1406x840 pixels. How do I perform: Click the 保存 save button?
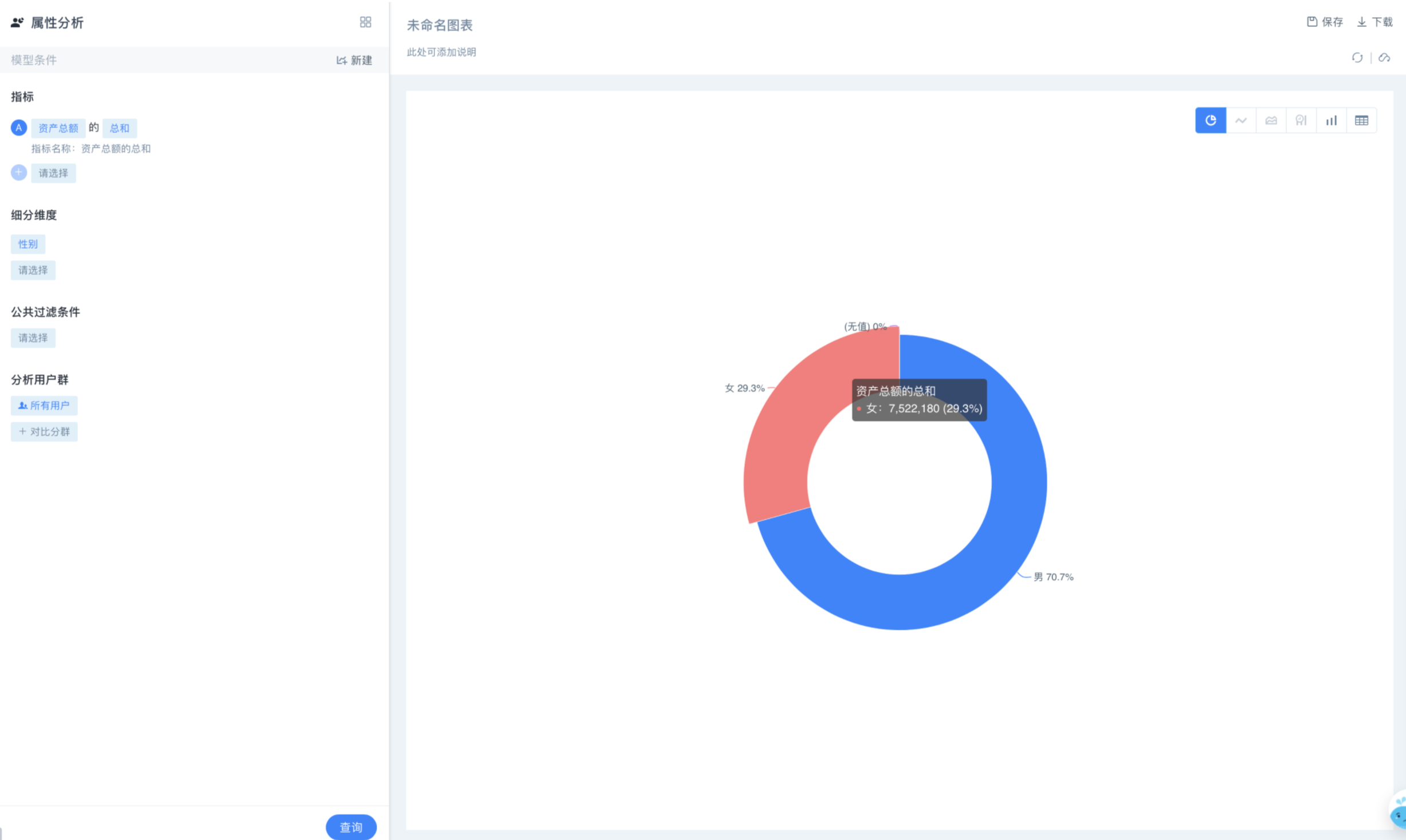click(x=1325, y=22)
